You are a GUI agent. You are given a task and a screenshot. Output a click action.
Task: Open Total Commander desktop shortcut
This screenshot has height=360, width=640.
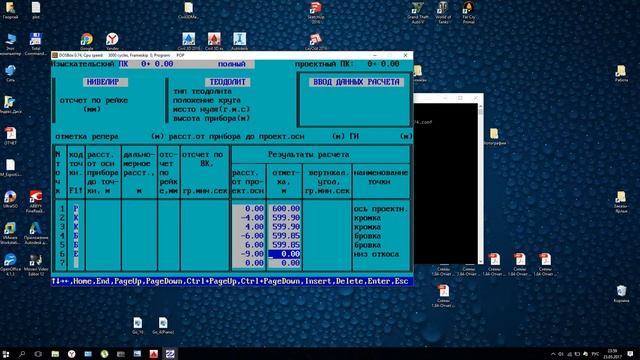[36, 43]
